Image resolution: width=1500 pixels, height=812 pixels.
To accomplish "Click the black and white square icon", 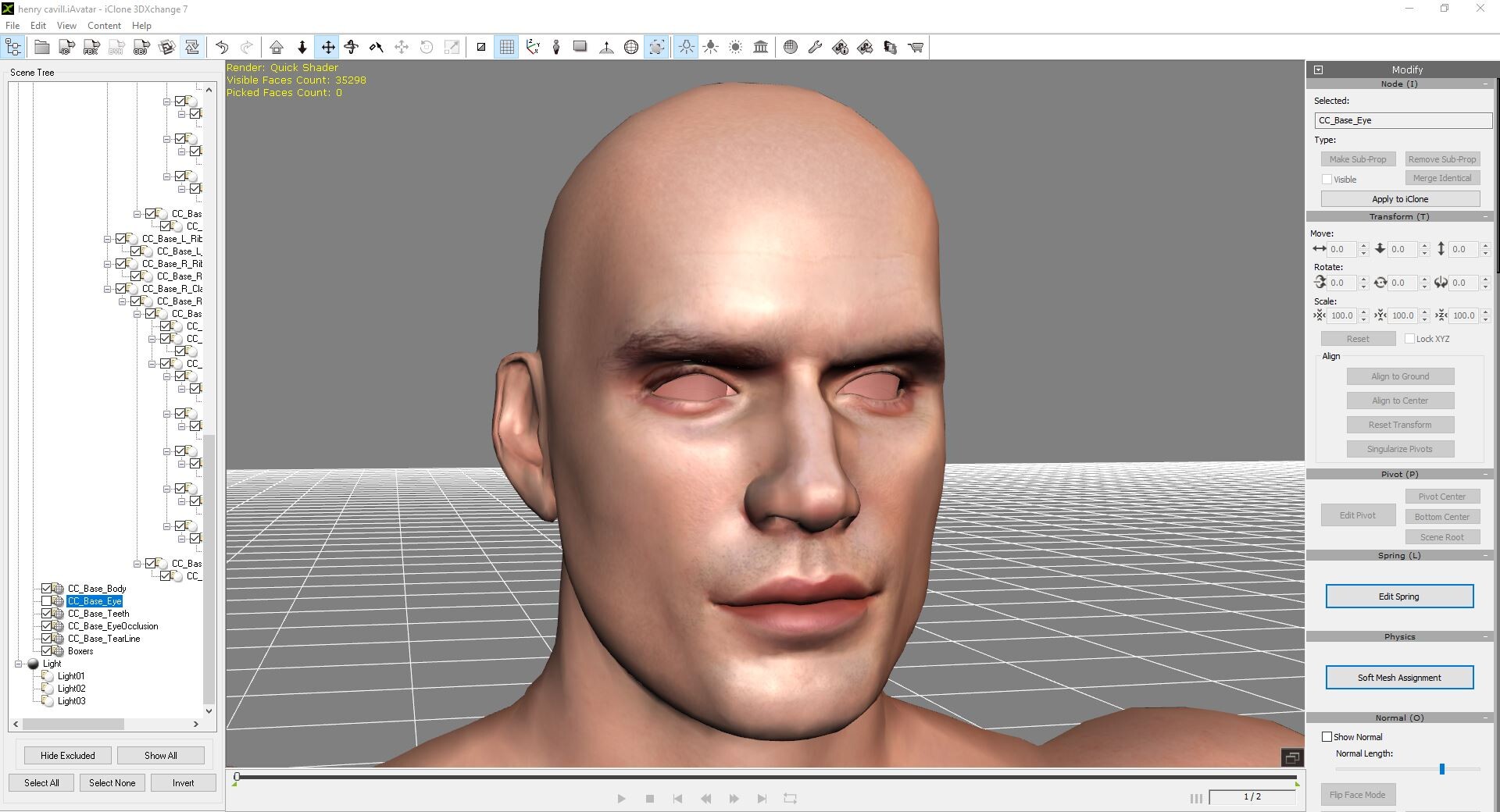I will 481,48.
